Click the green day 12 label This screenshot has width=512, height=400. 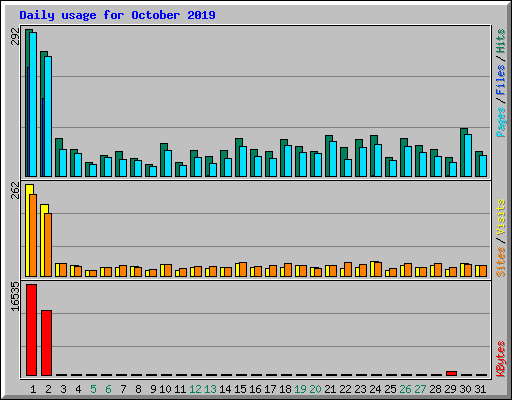click(x=195, y=389)
